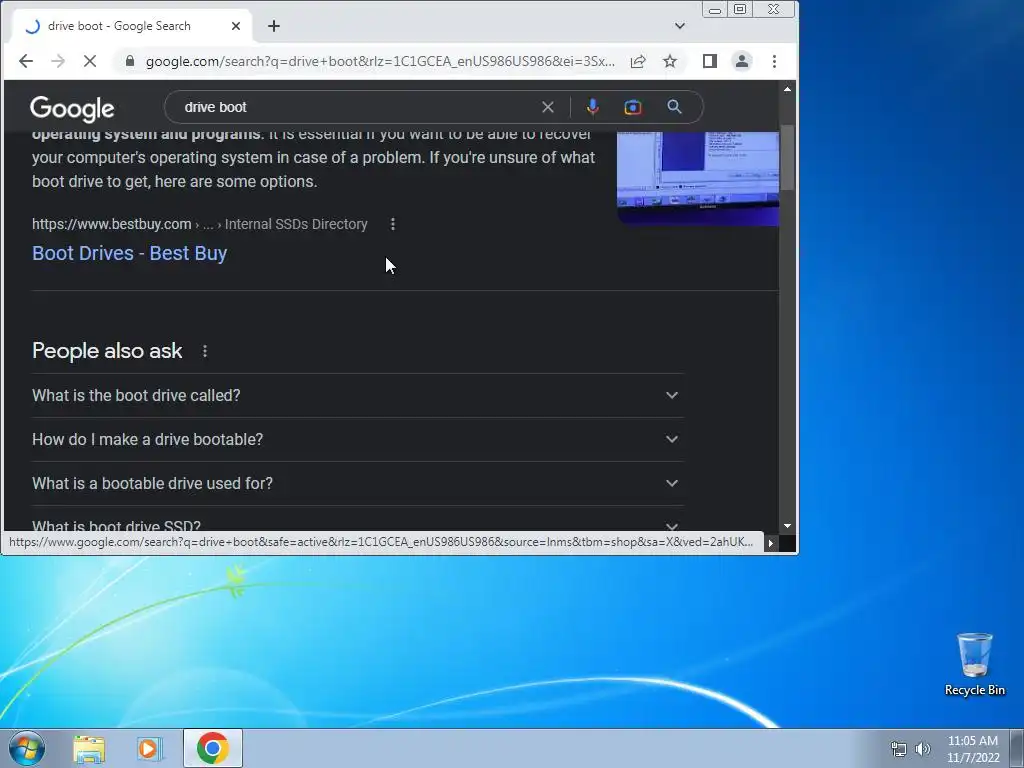Click the horizontal scroll right arrow
1024x768 pixels.
tap(771, 543)
